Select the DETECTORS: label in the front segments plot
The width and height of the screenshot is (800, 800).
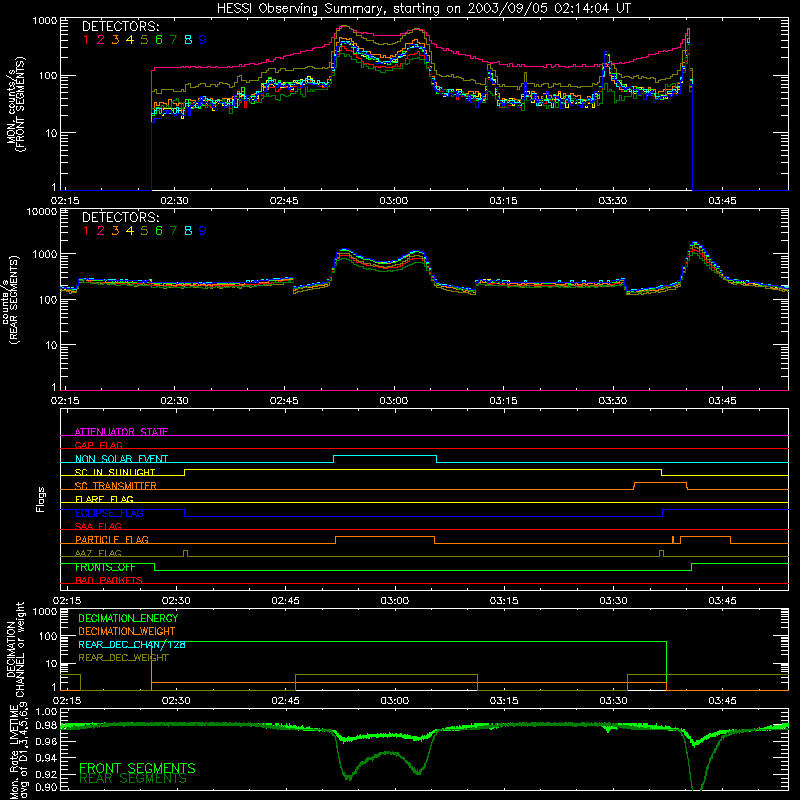121,27
